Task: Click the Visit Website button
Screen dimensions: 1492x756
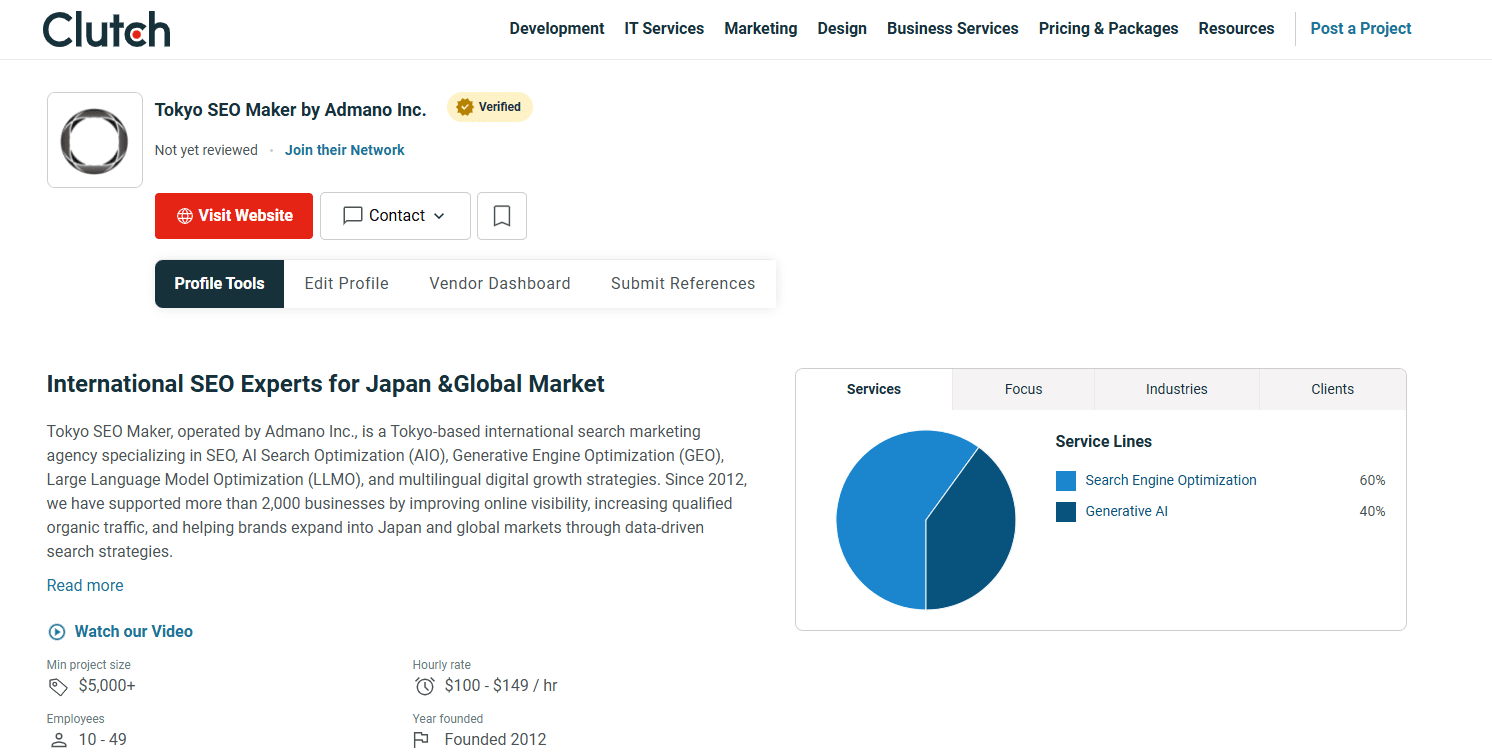Action: tap(234, 216)
